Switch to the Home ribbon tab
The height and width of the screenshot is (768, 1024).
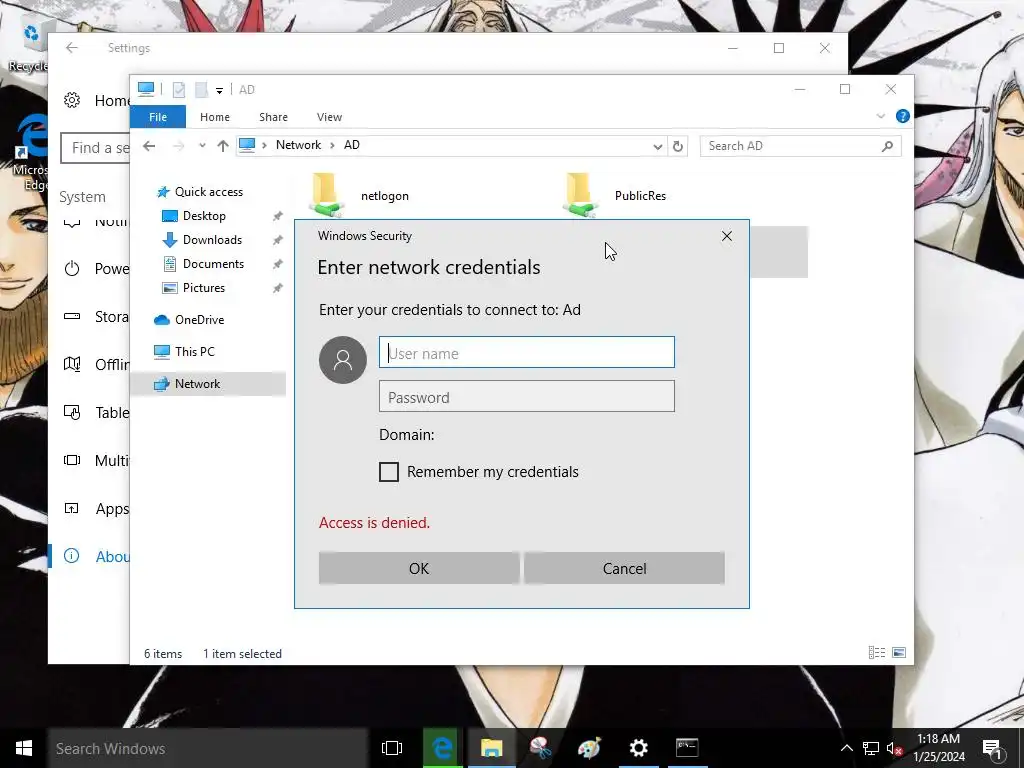pos(215,117)
